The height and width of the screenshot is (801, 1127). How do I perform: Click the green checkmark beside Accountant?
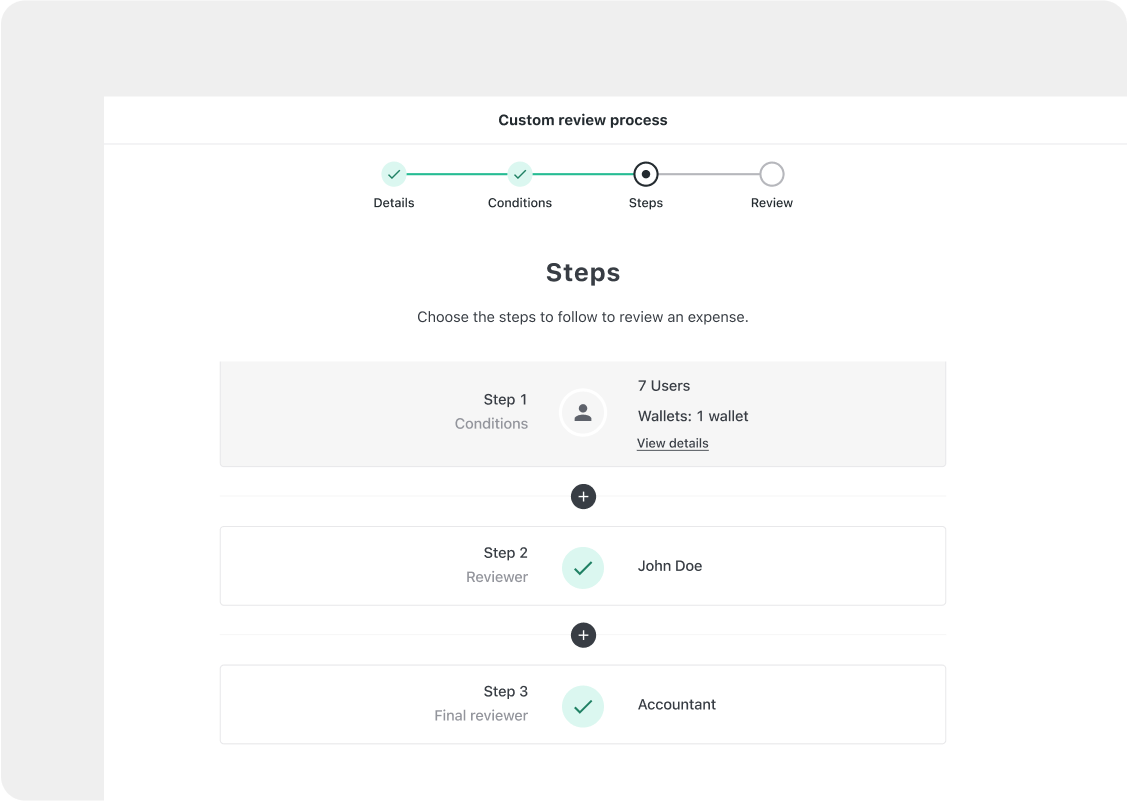[x=583, y=707]
